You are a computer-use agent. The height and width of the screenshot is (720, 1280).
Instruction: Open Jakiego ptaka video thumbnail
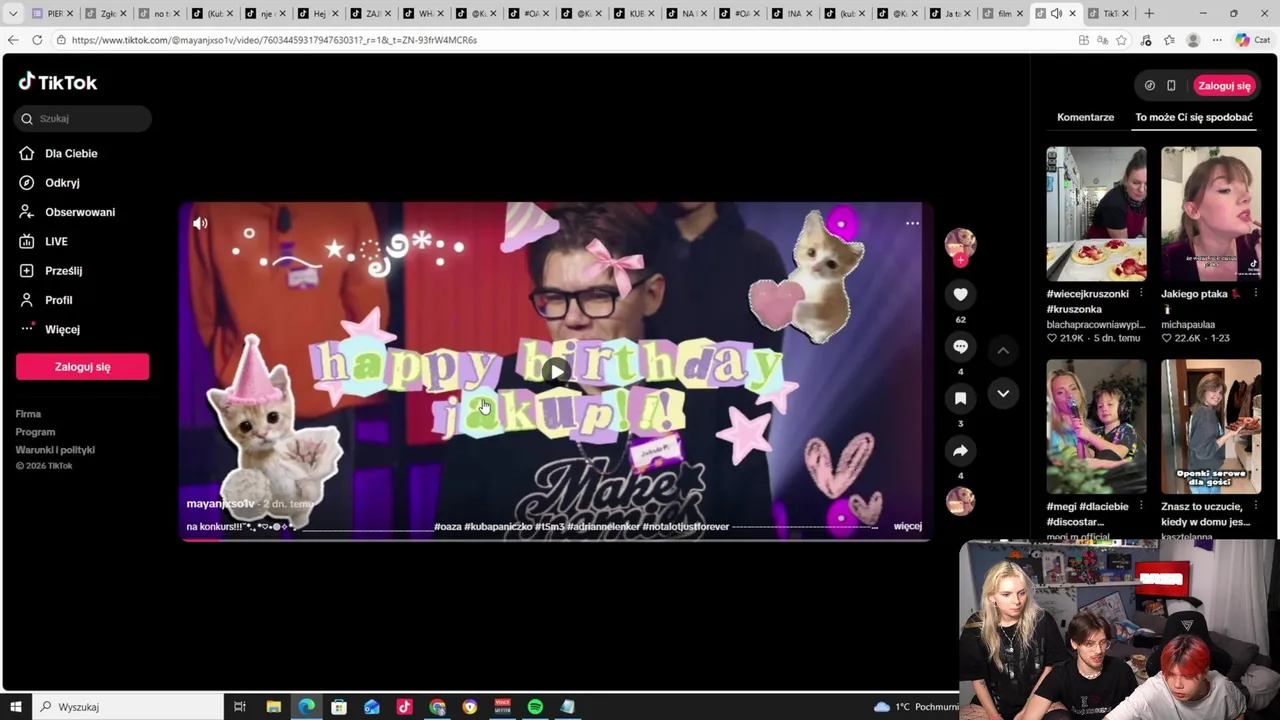[1211, 214]
